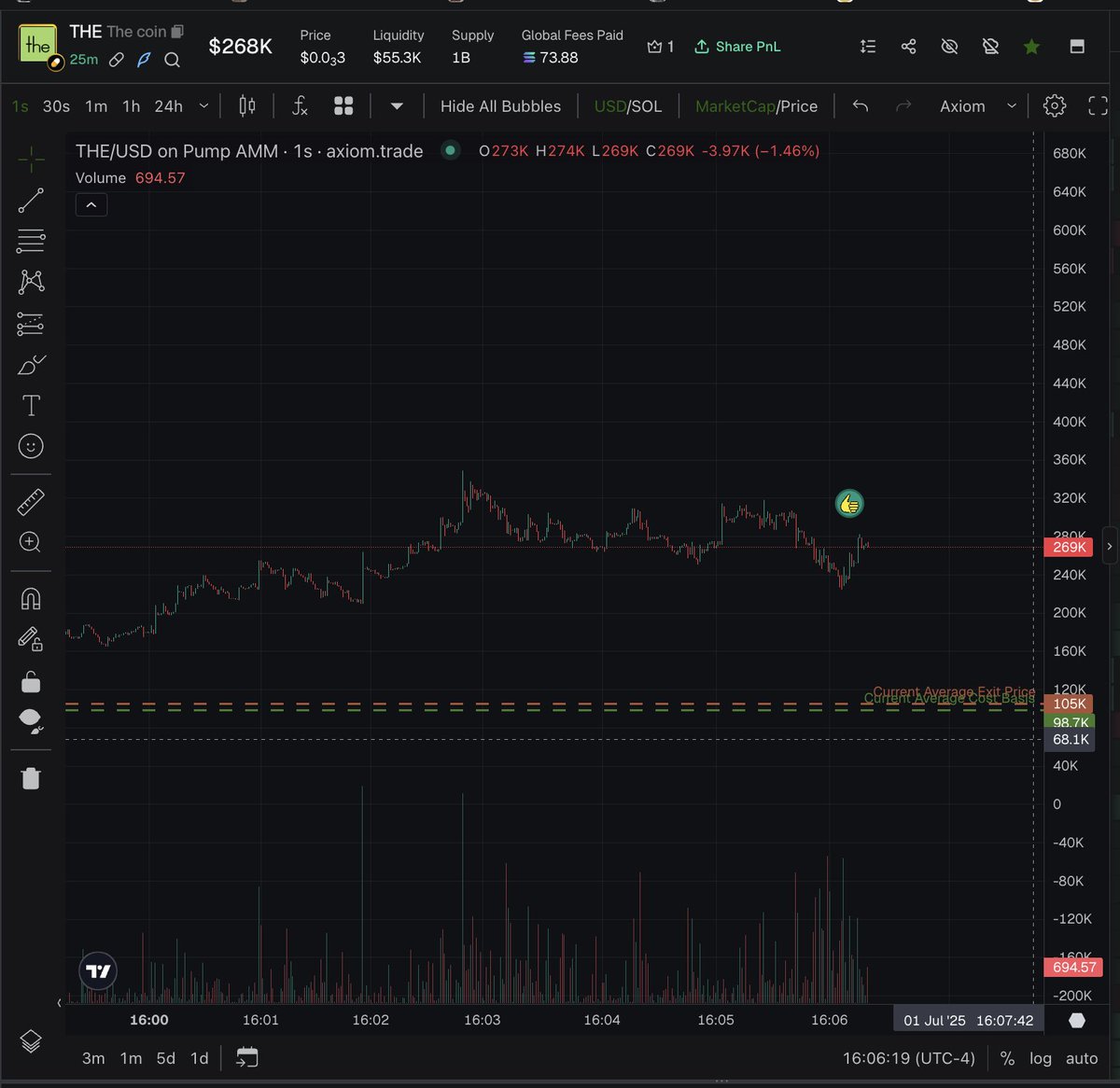1120x1088 pixels.
Task: Open the indicators fx menu
Action: point(300,106)
